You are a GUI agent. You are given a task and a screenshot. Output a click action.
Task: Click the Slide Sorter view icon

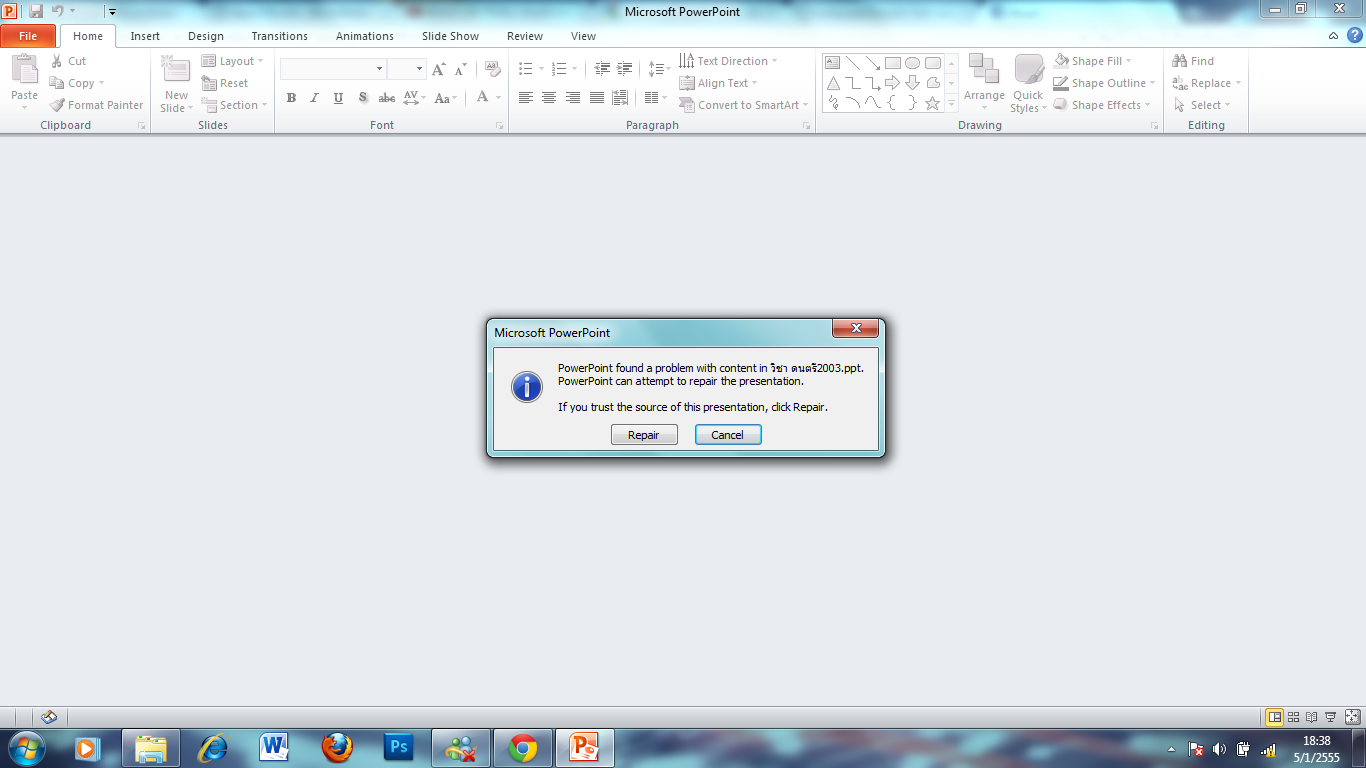coord(1293,717)
